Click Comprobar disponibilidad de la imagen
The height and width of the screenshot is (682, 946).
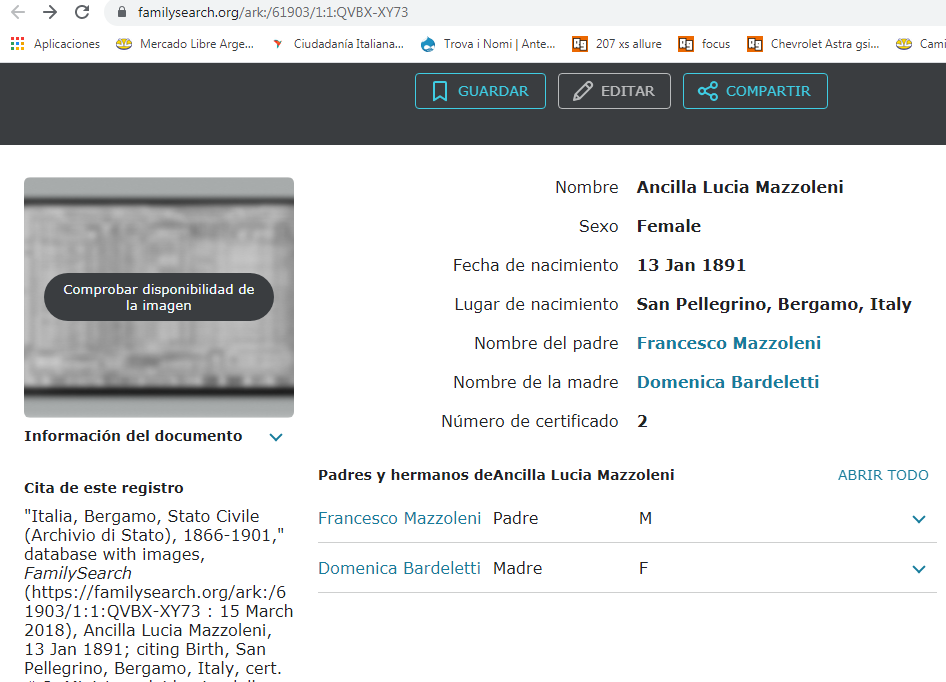(x=159, y=297)
